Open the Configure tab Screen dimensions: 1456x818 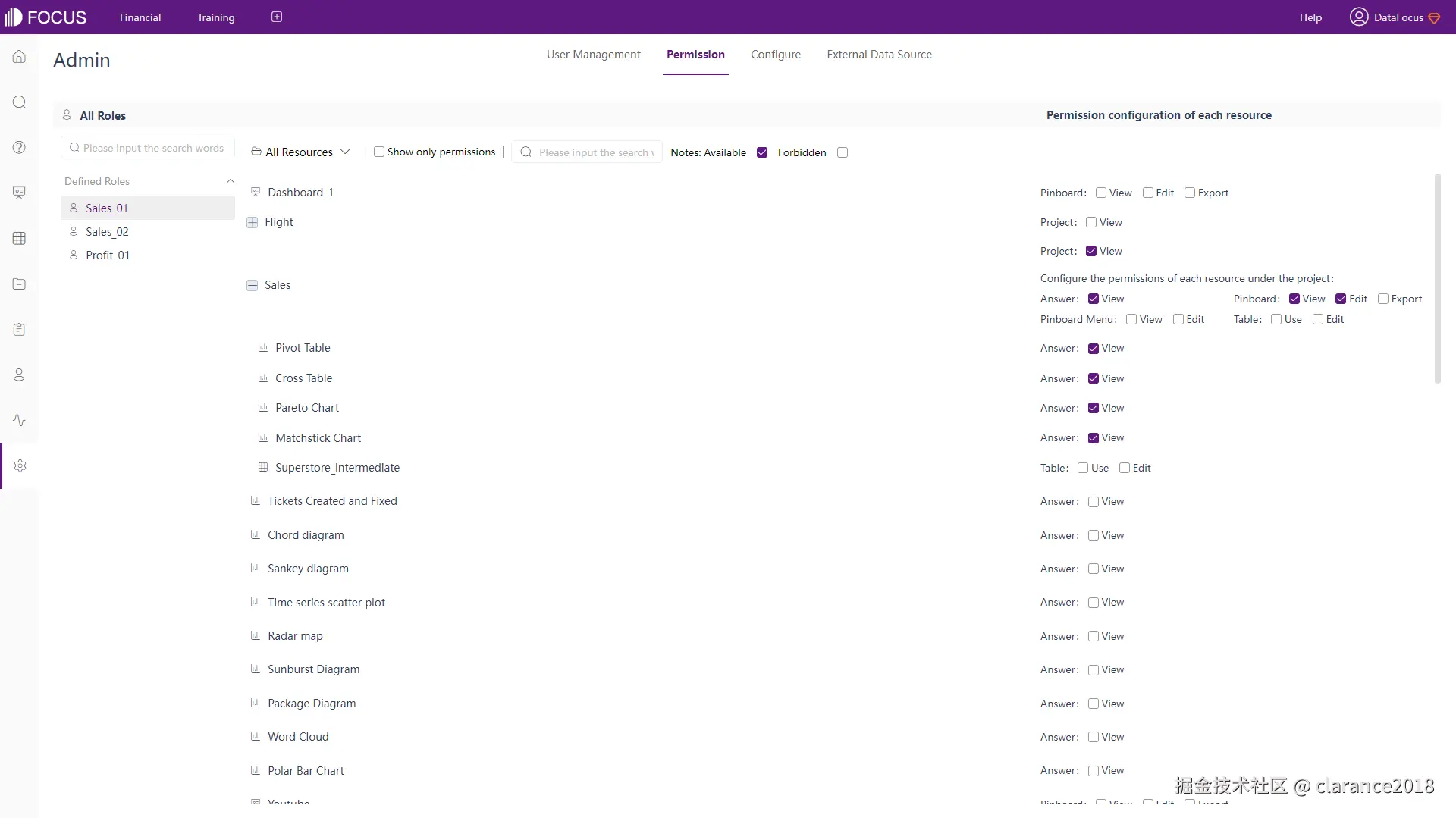776,55
